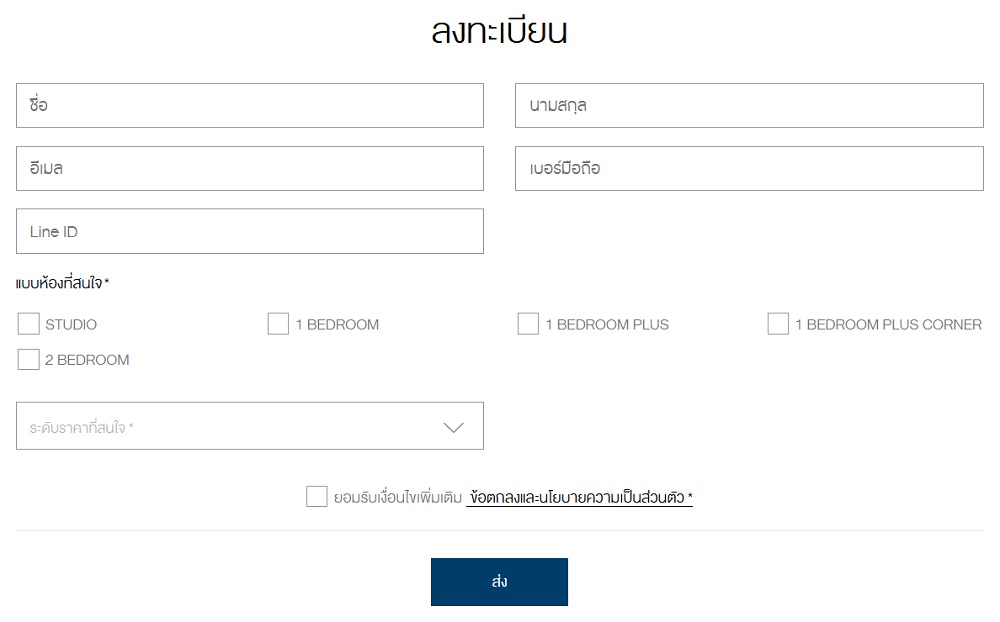This screenshot has height=622, width=1000.
Task: Open the ข้อตกลงและนโยบายความเป็นส่วนตัว link
Action: tap(579, 497)
